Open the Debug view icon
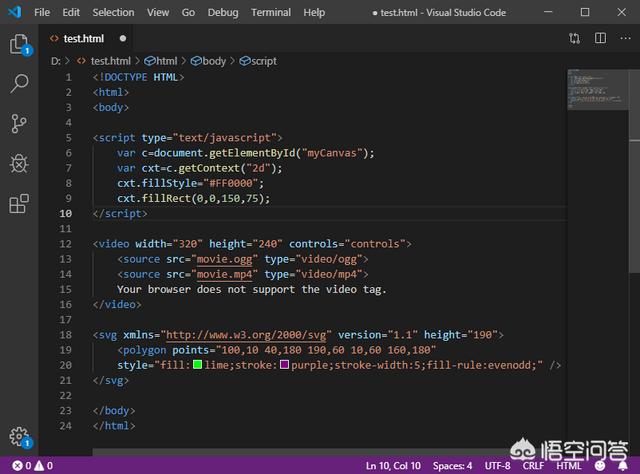 point(19,163)
